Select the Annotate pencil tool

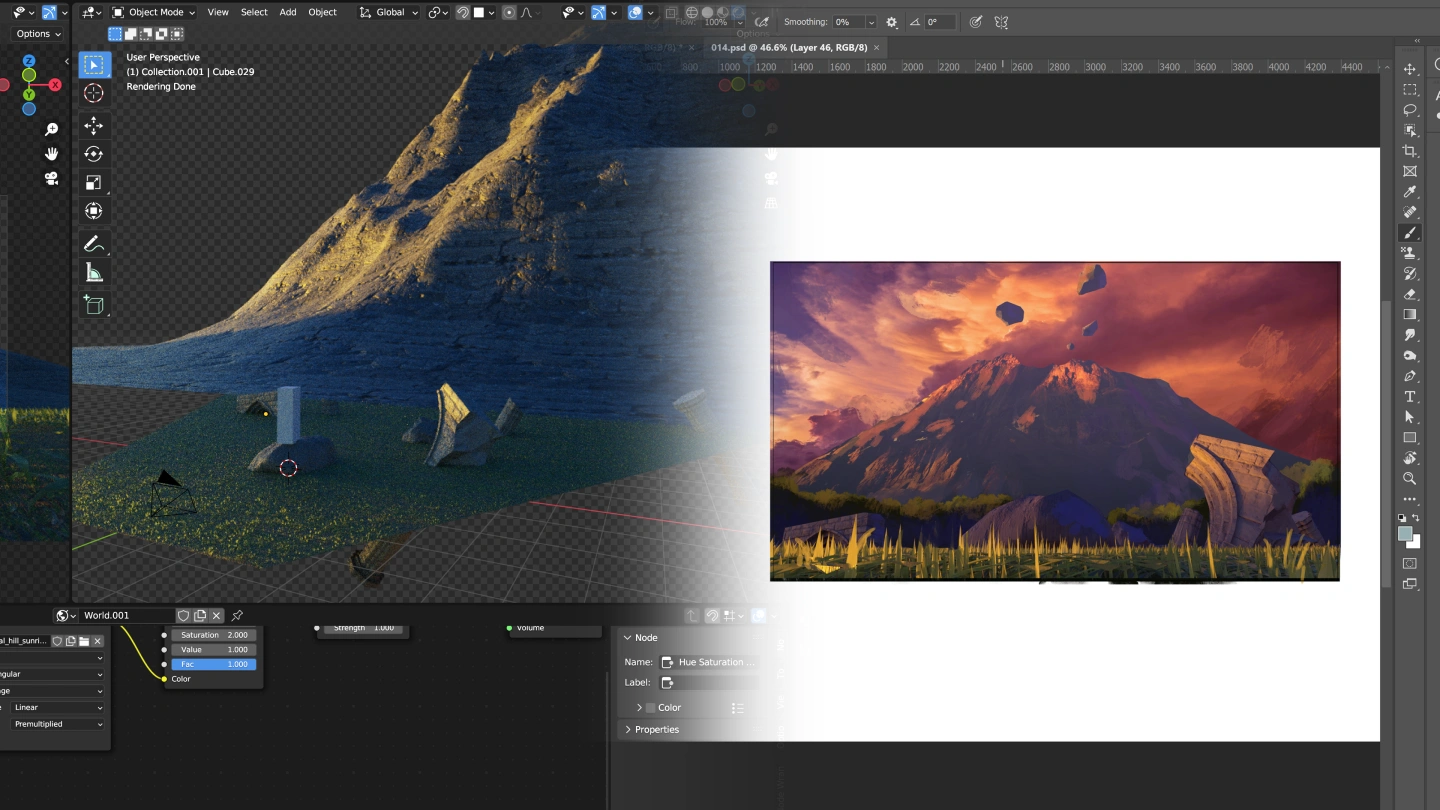click(x=94, y=243)
